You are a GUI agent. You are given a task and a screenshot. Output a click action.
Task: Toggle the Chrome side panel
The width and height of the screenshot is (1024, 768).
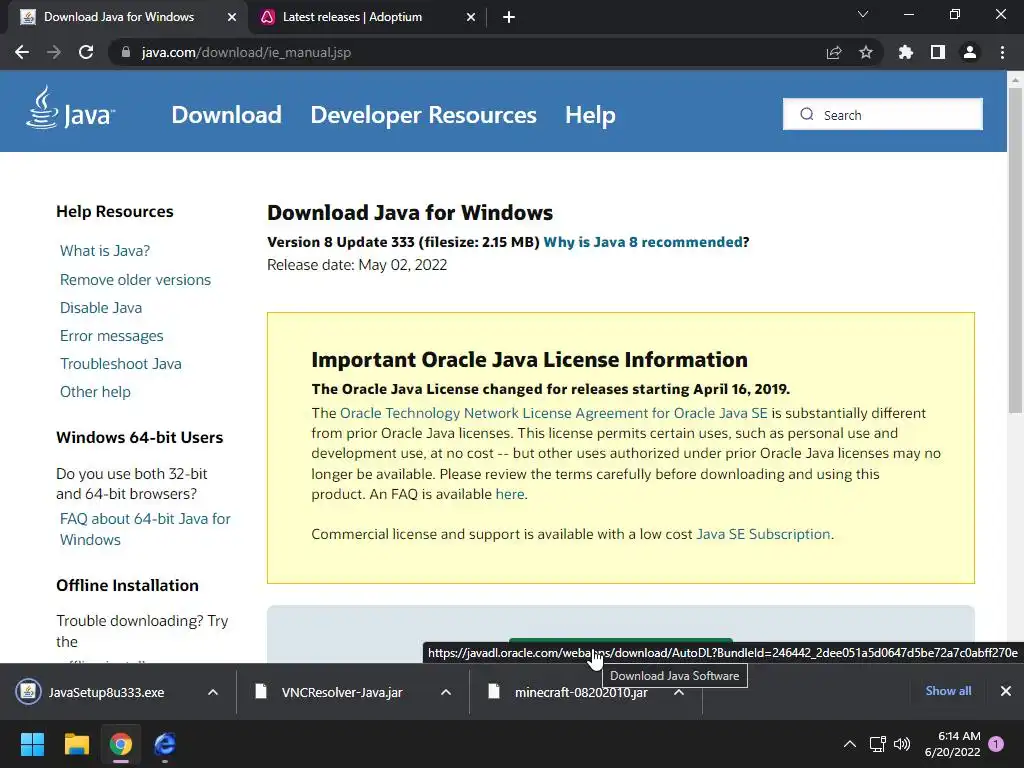click(938, 52)
